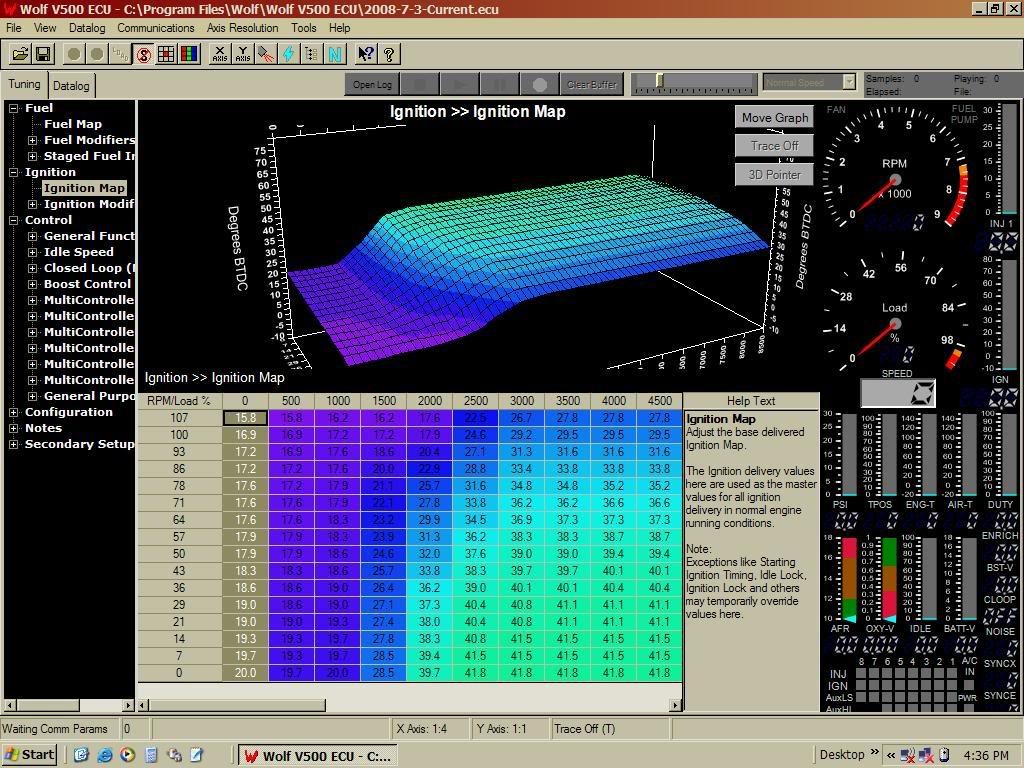1024x768 pixels.
Task: Click the red-green-blue color bars icon
Action: [189, 54]
